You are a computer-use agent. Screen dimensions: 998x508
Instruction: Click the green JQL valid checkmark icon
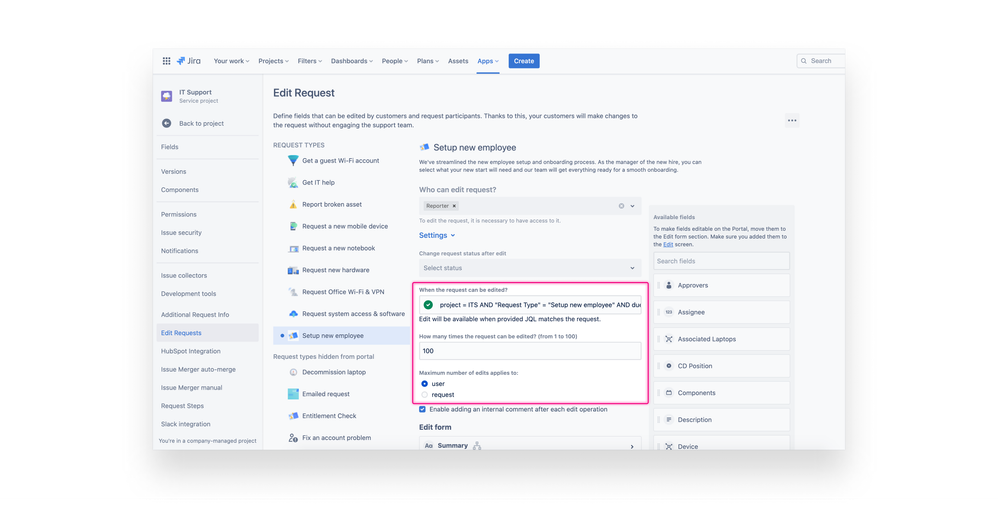click(428, 305)
